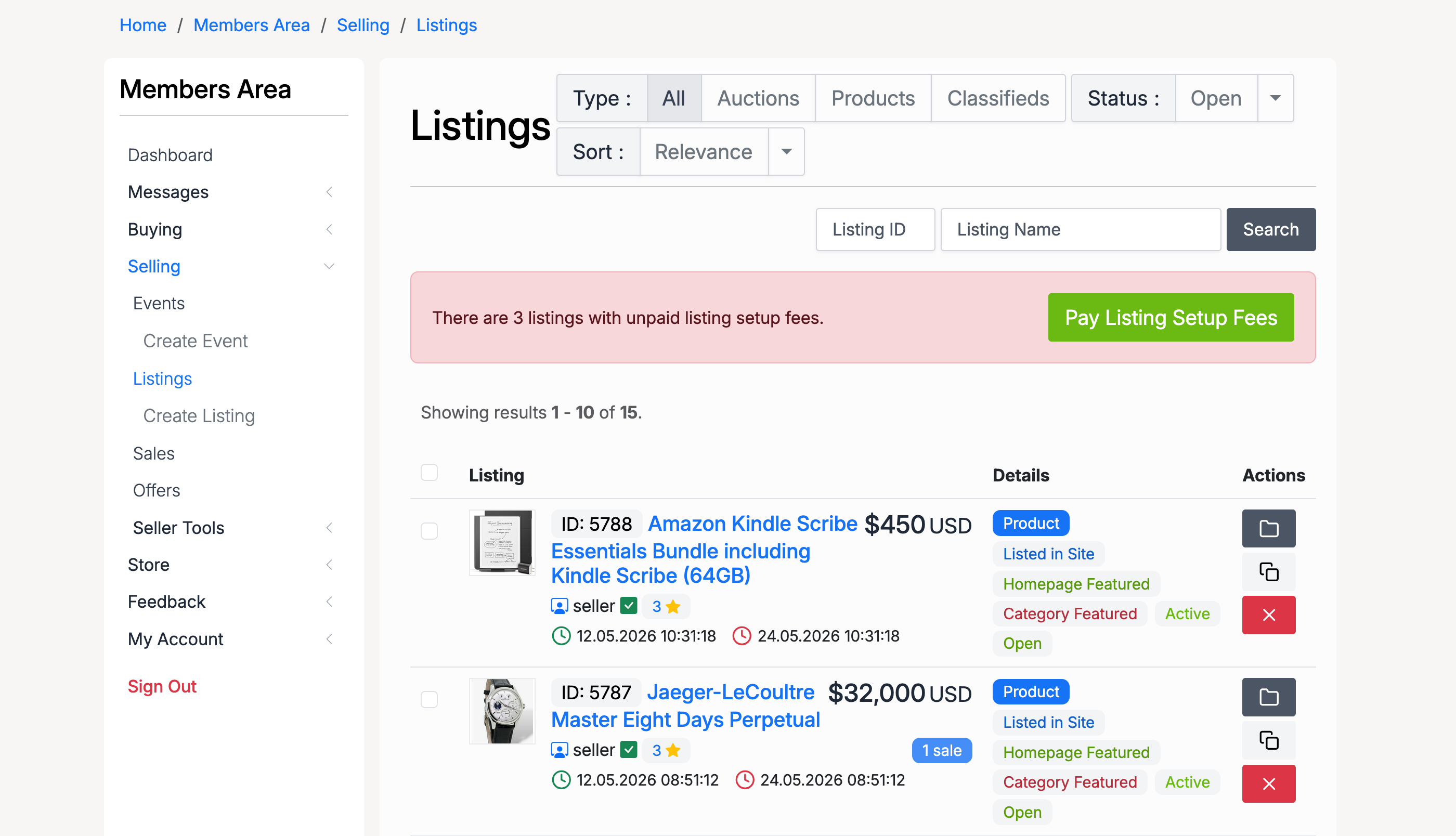Open Events in sidebar
The width and height of the screenshot is (1456, 836).
pos(159,303)
